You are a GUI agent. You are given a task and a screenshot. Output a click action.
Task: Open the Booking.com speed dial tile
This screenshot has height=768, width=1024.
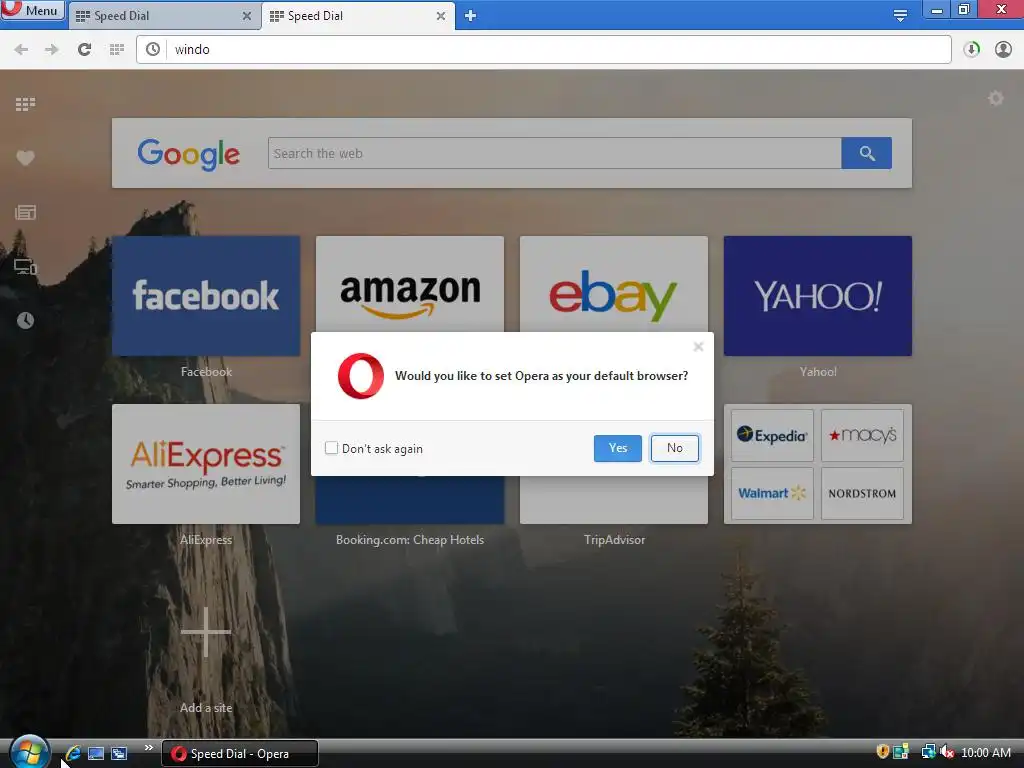409,500
